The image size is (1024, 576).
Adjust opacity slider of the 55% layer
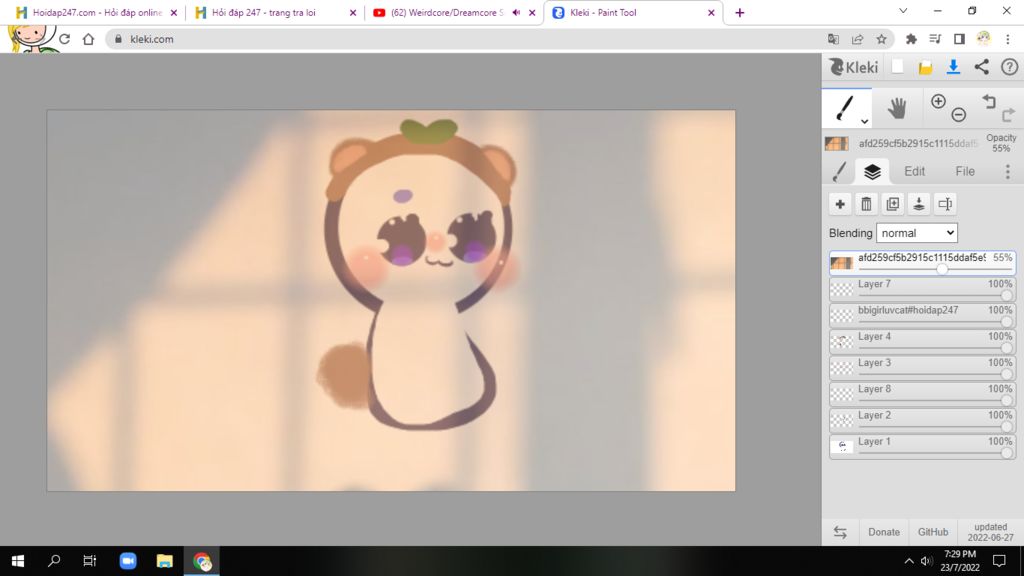(942, 269)
